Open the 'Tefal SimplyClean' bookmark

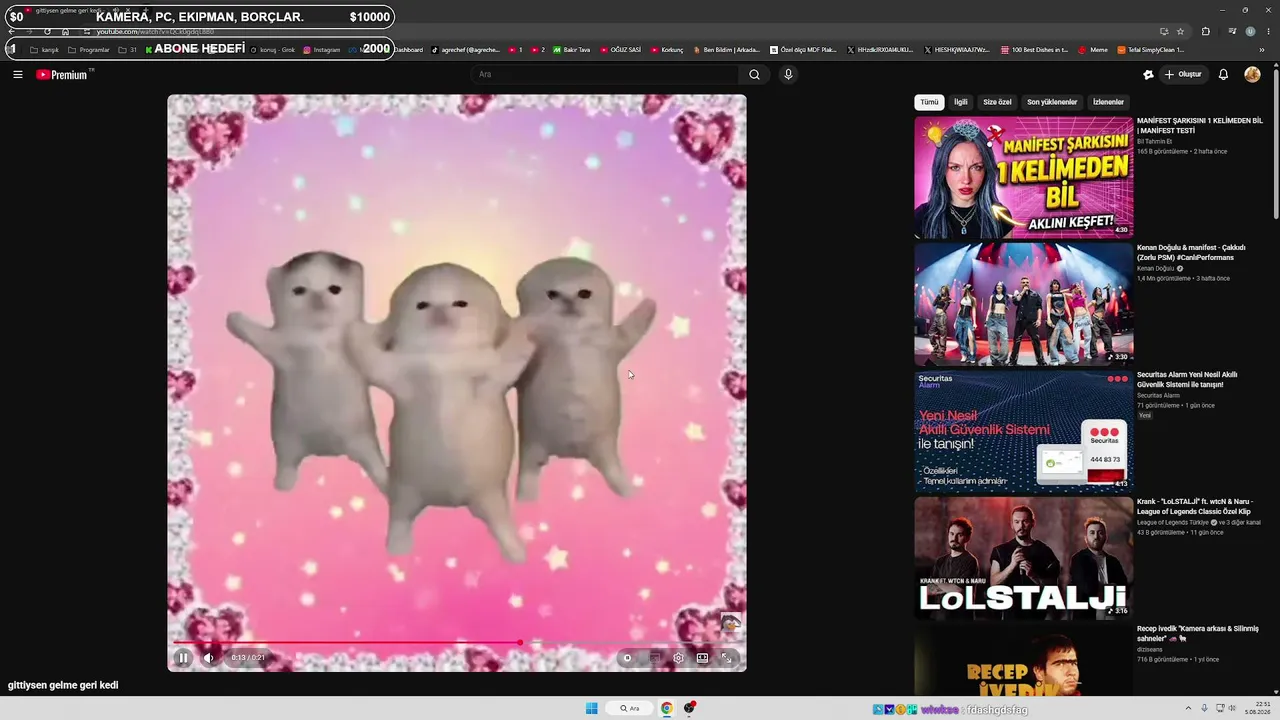click(x=1151, y=49)
